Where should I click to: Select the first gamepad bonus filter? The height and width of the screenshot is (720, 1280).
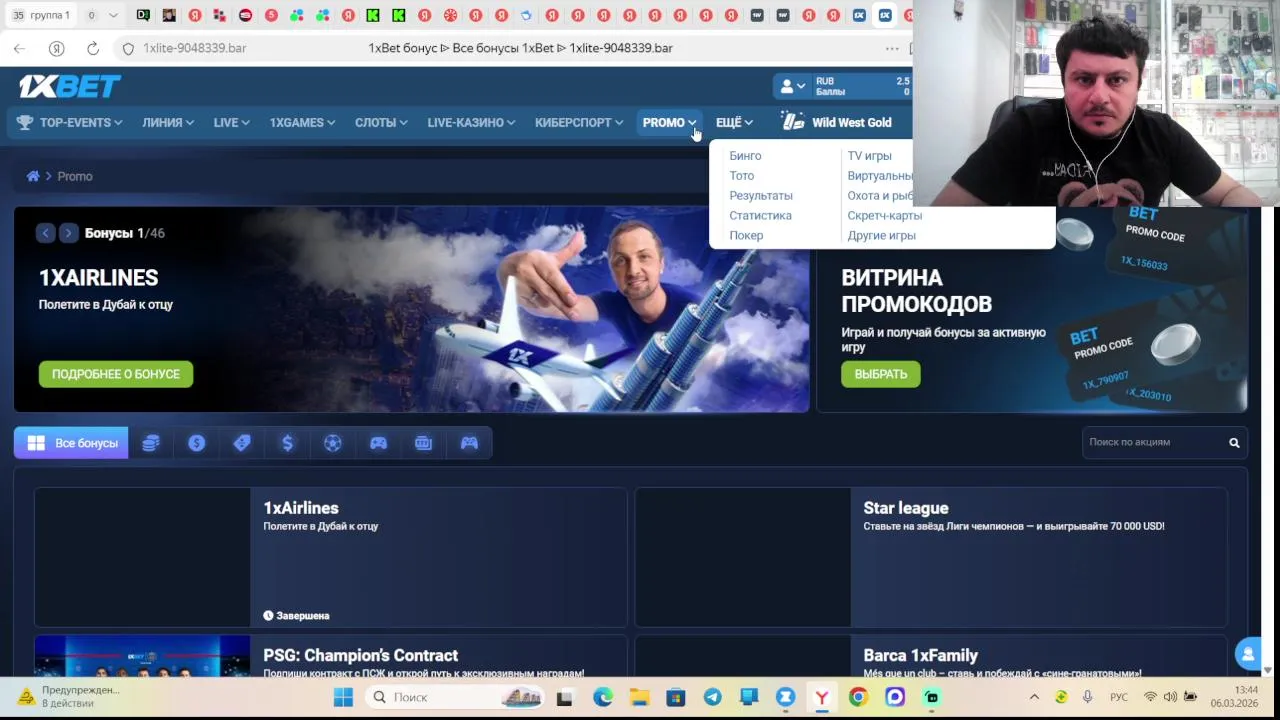tap(378, 443)
